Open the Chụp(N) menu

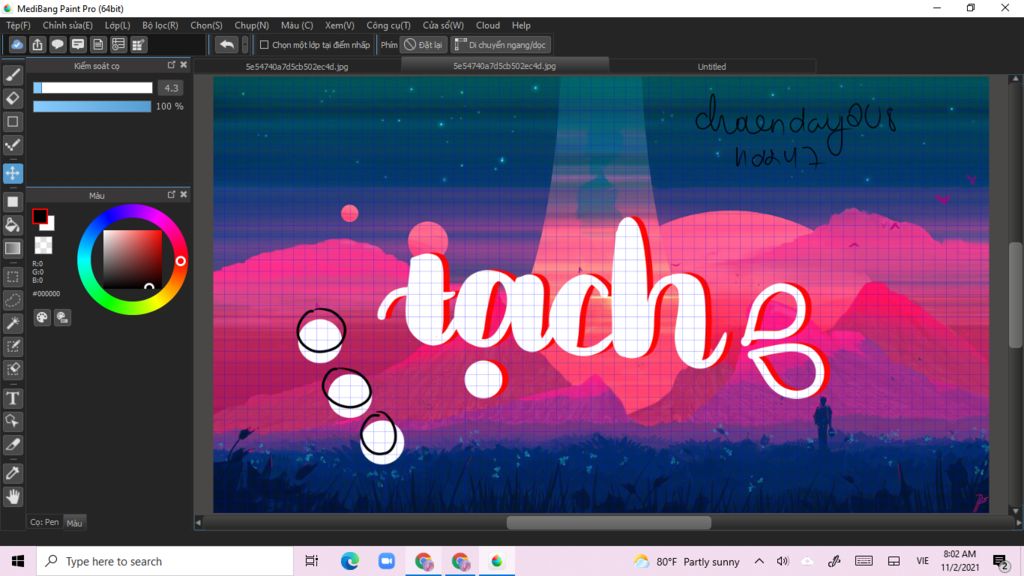click(251, 25)
